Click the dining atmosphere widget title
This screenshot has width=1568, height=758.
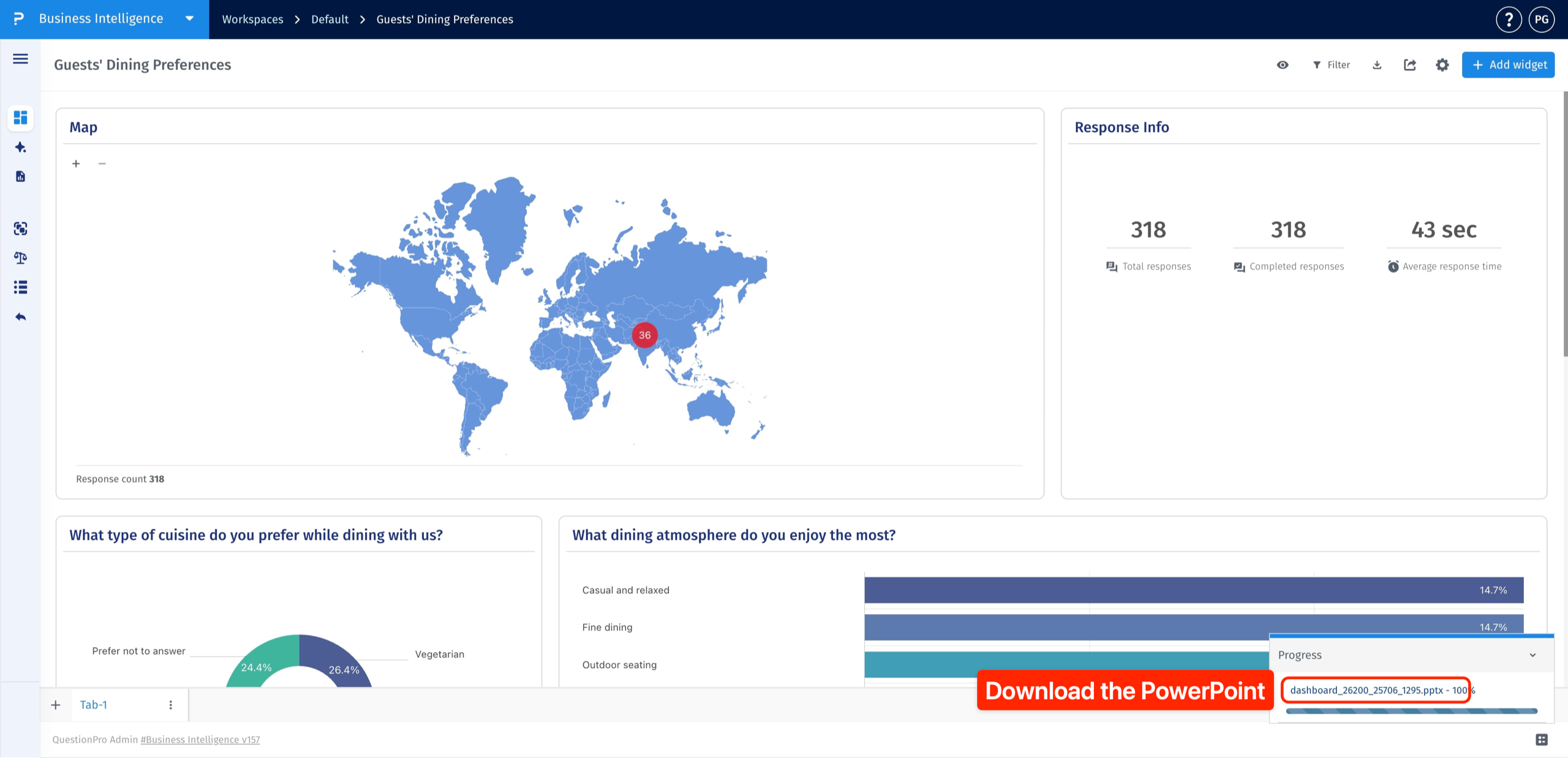734,535
